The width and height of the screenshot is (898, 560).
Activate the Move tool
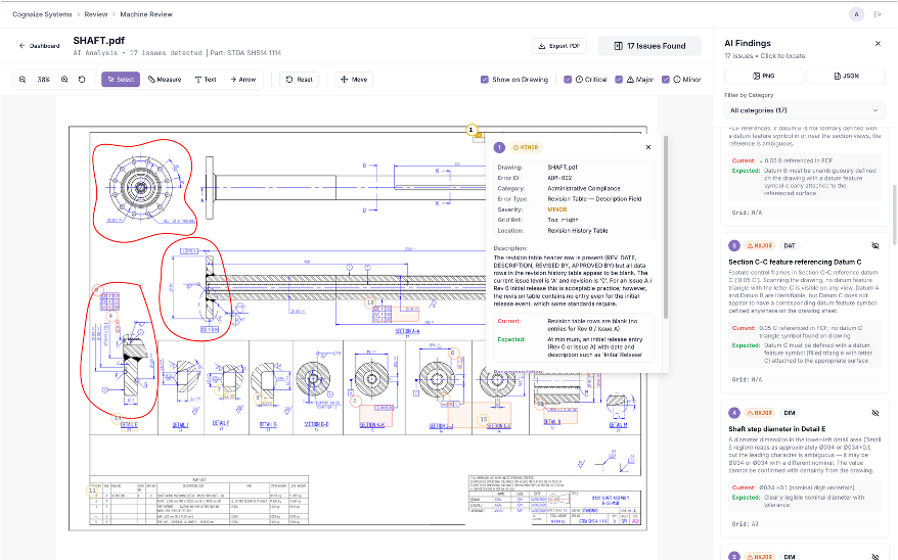(x=354, y=79)
